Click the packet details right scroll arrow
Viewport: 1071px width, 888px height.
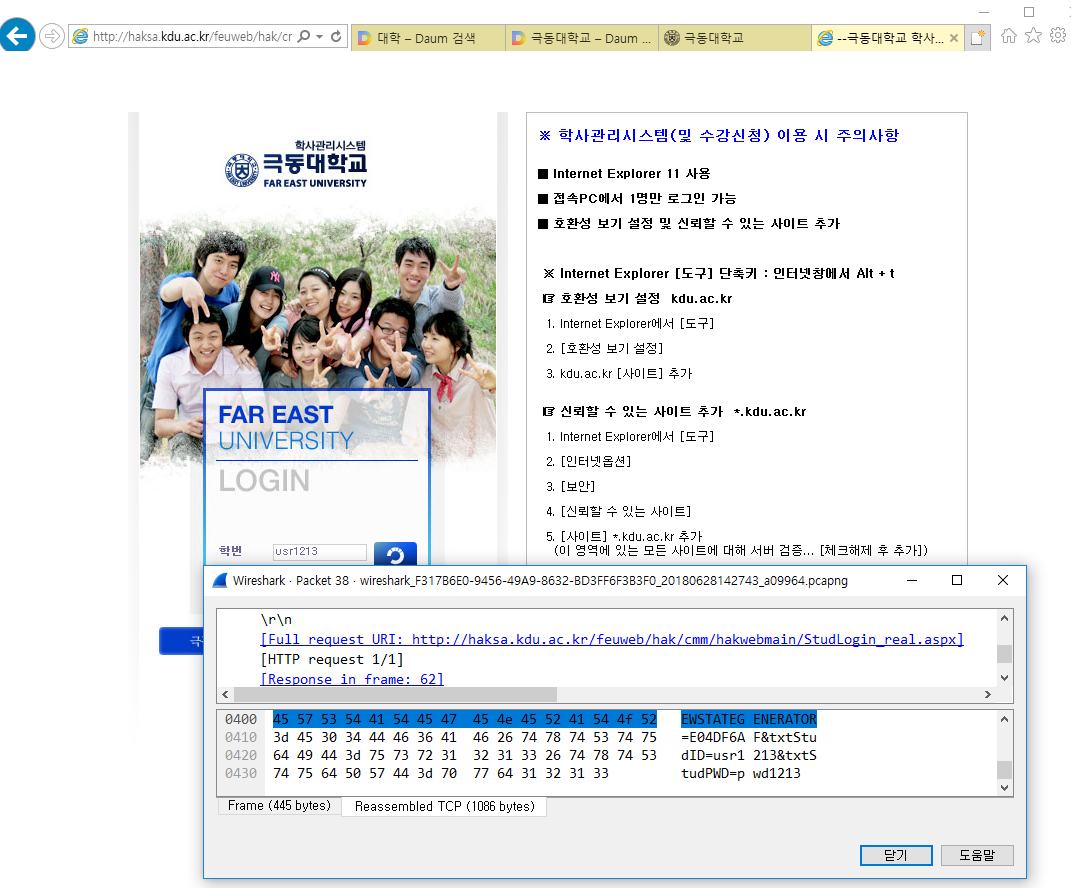click(988, 695)
